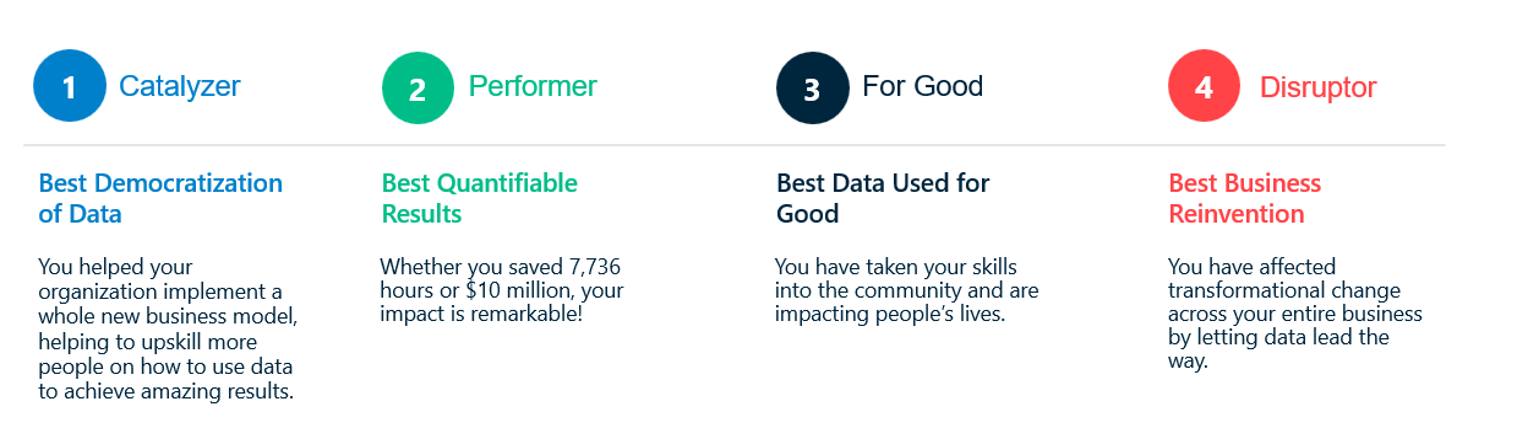Open Best Quantifiable Results heading

coord(480,198)
